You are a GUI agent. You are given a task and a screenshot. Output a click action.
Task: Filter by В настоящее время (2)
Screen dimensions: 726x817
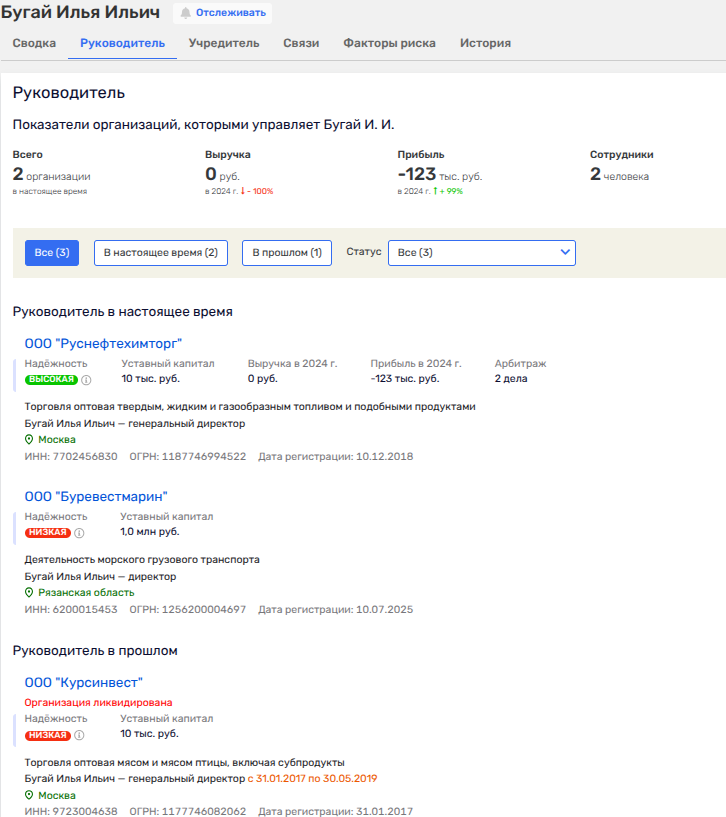coord(161,253)
